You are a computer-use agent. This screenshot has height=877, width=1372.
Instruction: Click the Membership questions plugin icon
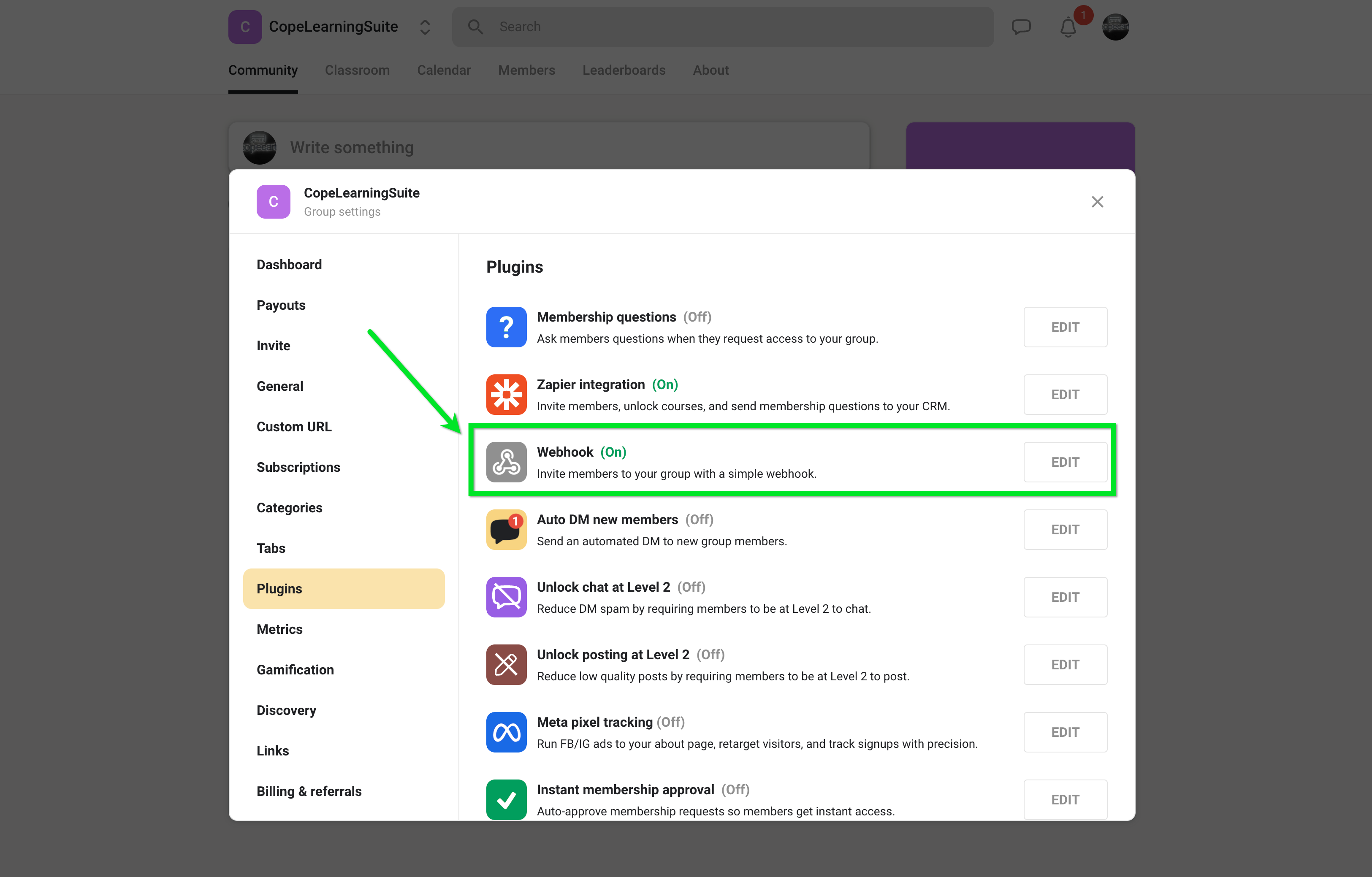[x=506, y=327]
